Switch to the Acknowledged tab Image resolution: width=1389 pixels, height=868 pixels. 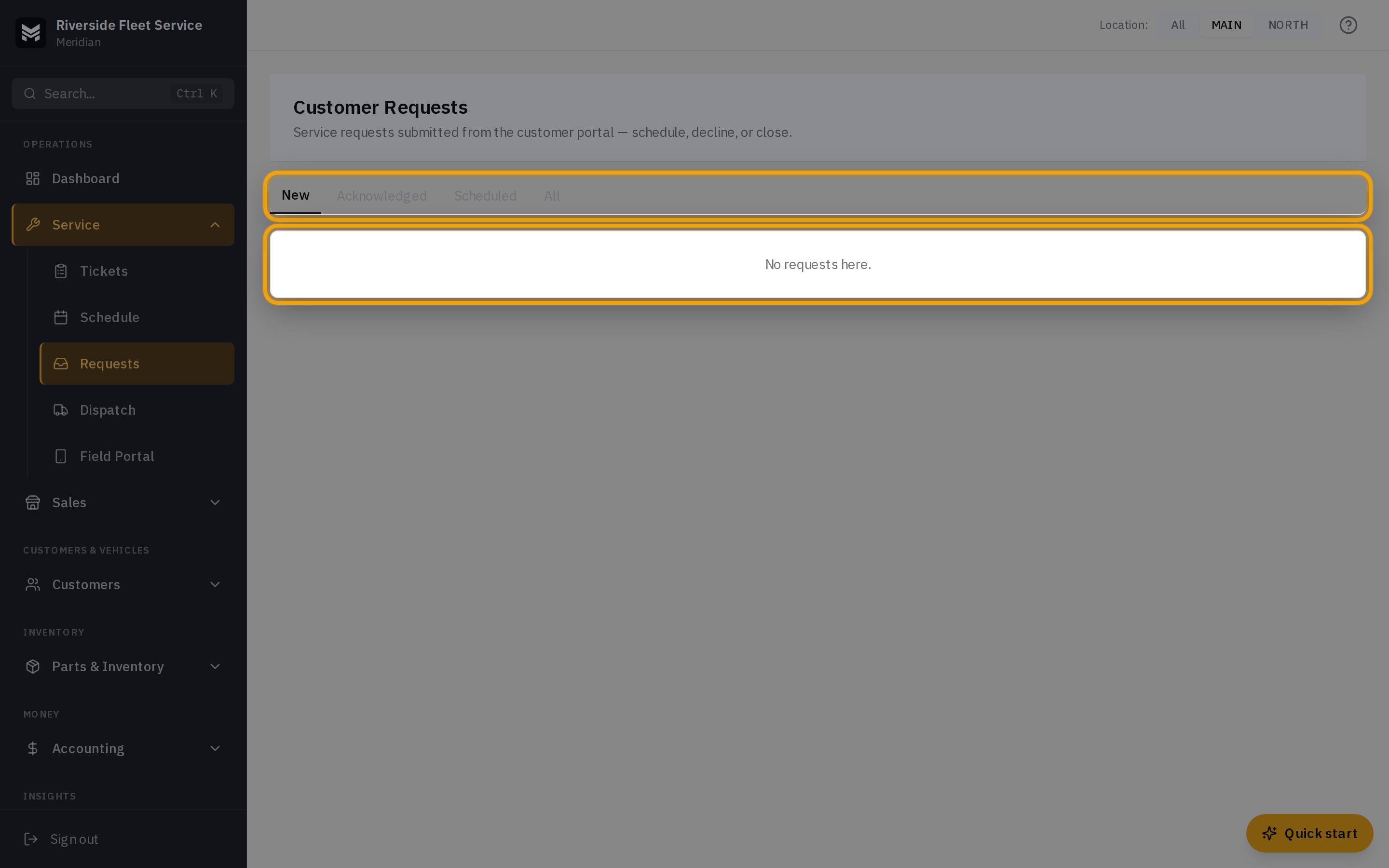click(381, 196)
